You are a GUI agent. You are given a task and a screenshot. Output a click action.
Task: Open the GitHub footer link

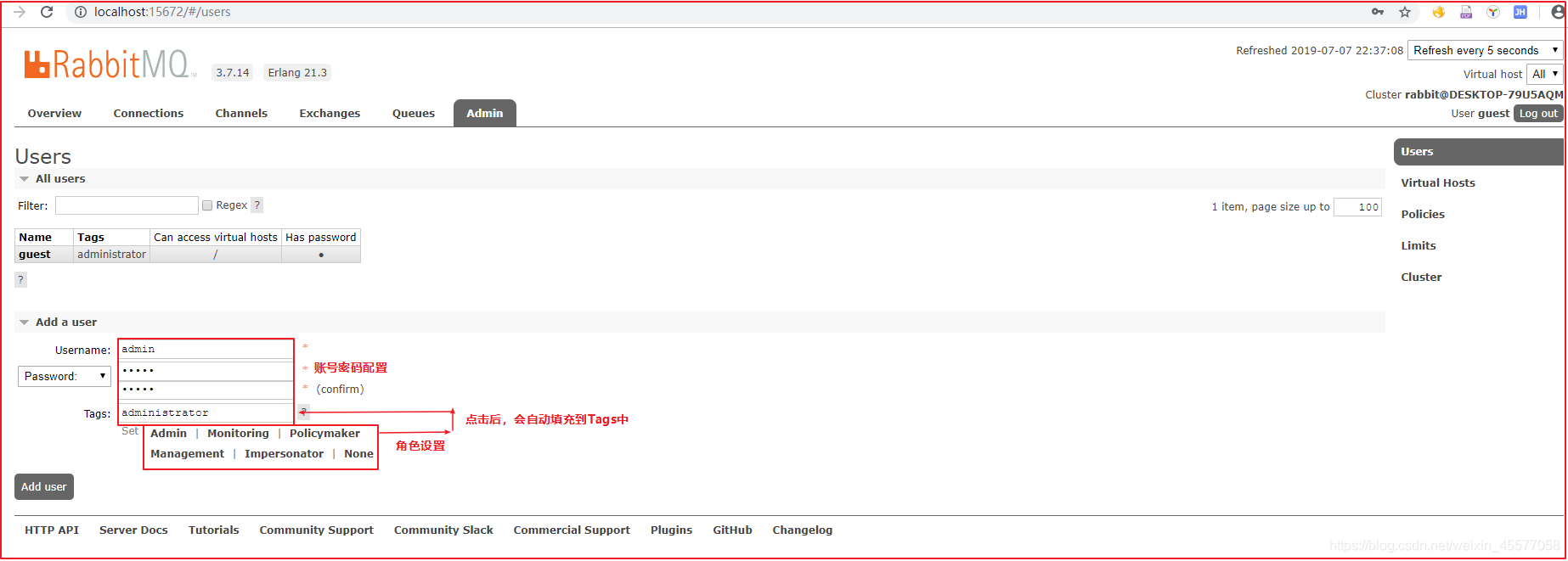pos(732,530)
